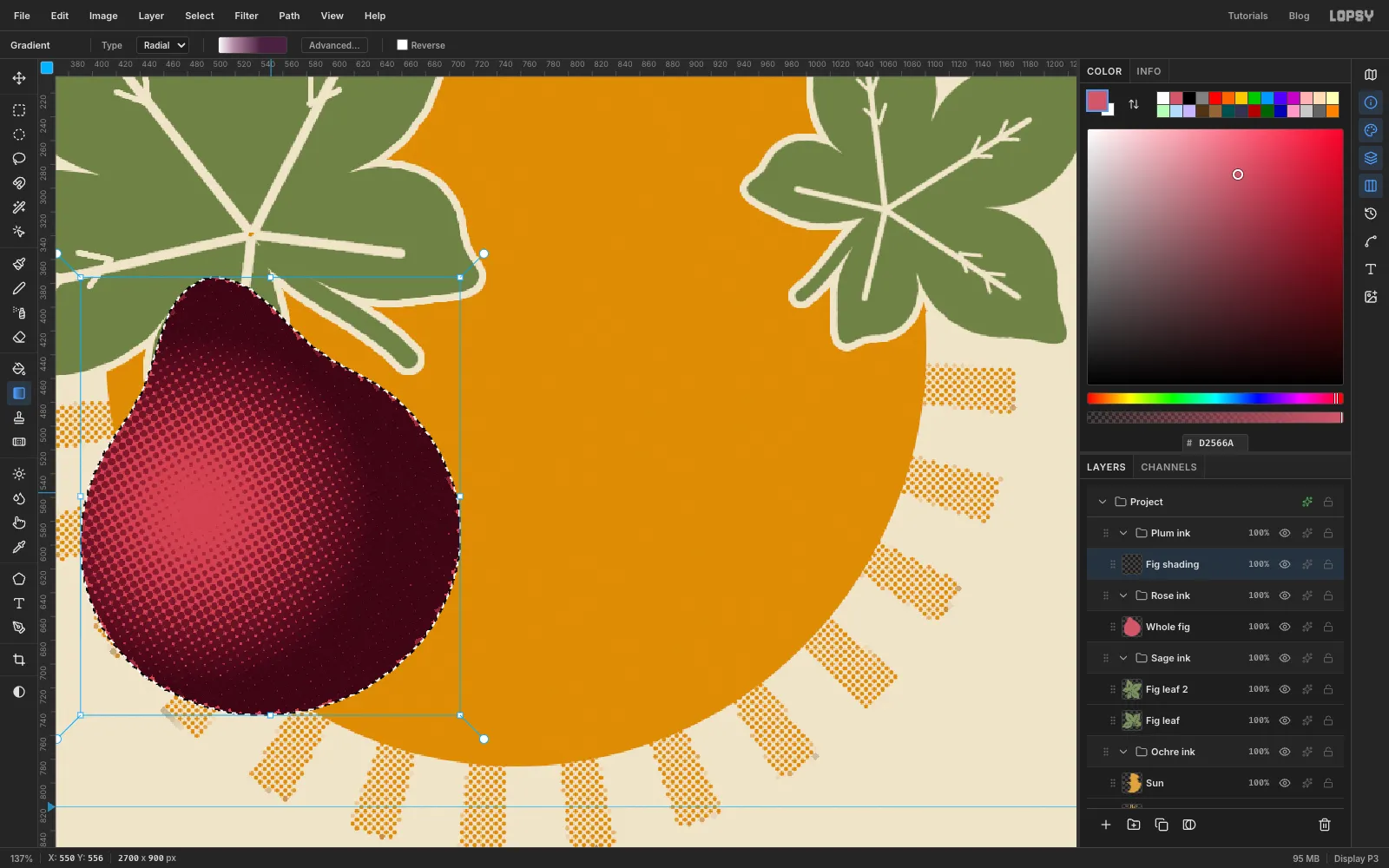The height and width of the screenshot is (868, 1389).
Task: Pick the Magic wand tool
Action: 19,207
